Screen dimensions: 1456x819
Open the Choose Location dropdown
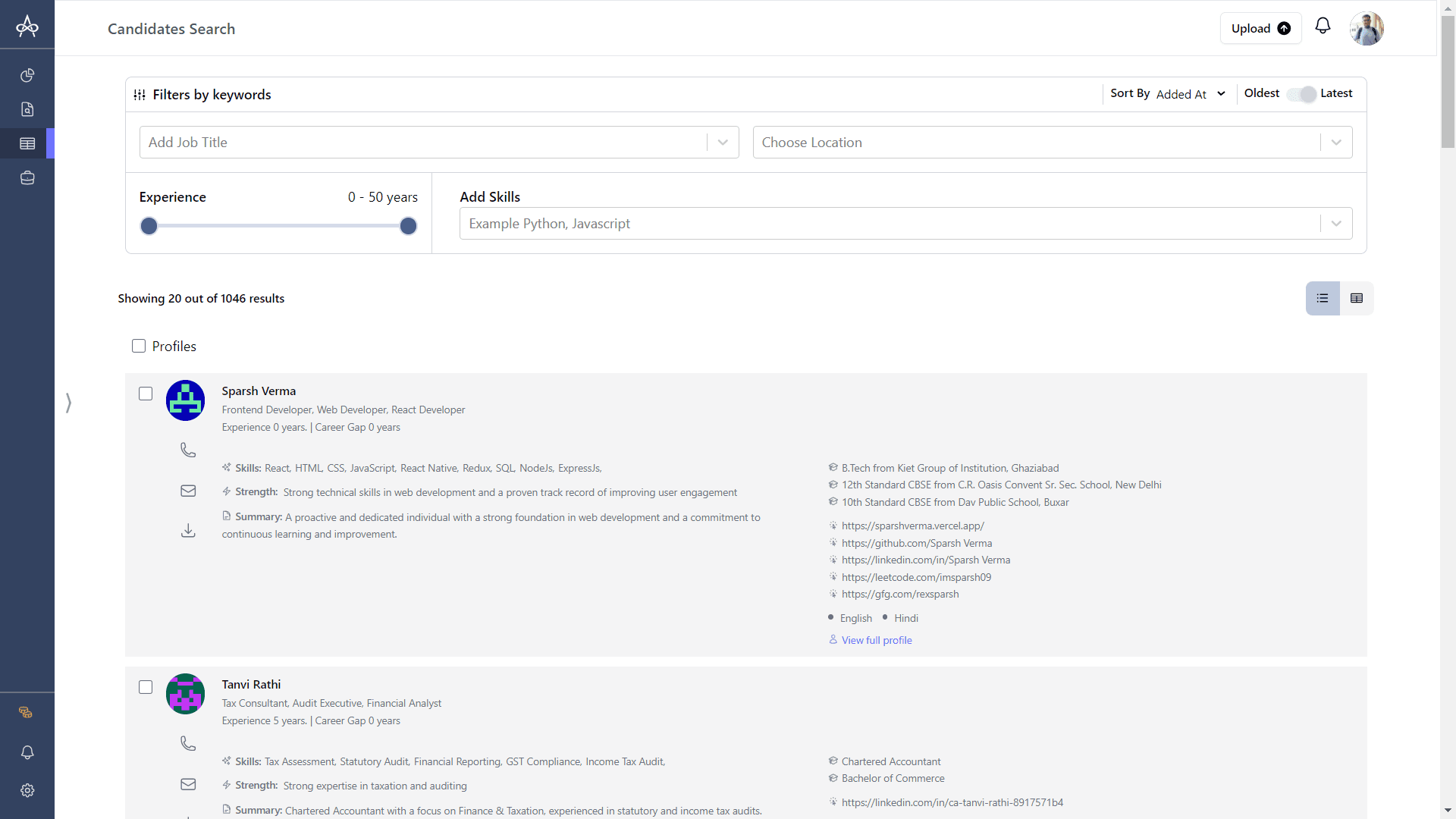[1335, 143]
